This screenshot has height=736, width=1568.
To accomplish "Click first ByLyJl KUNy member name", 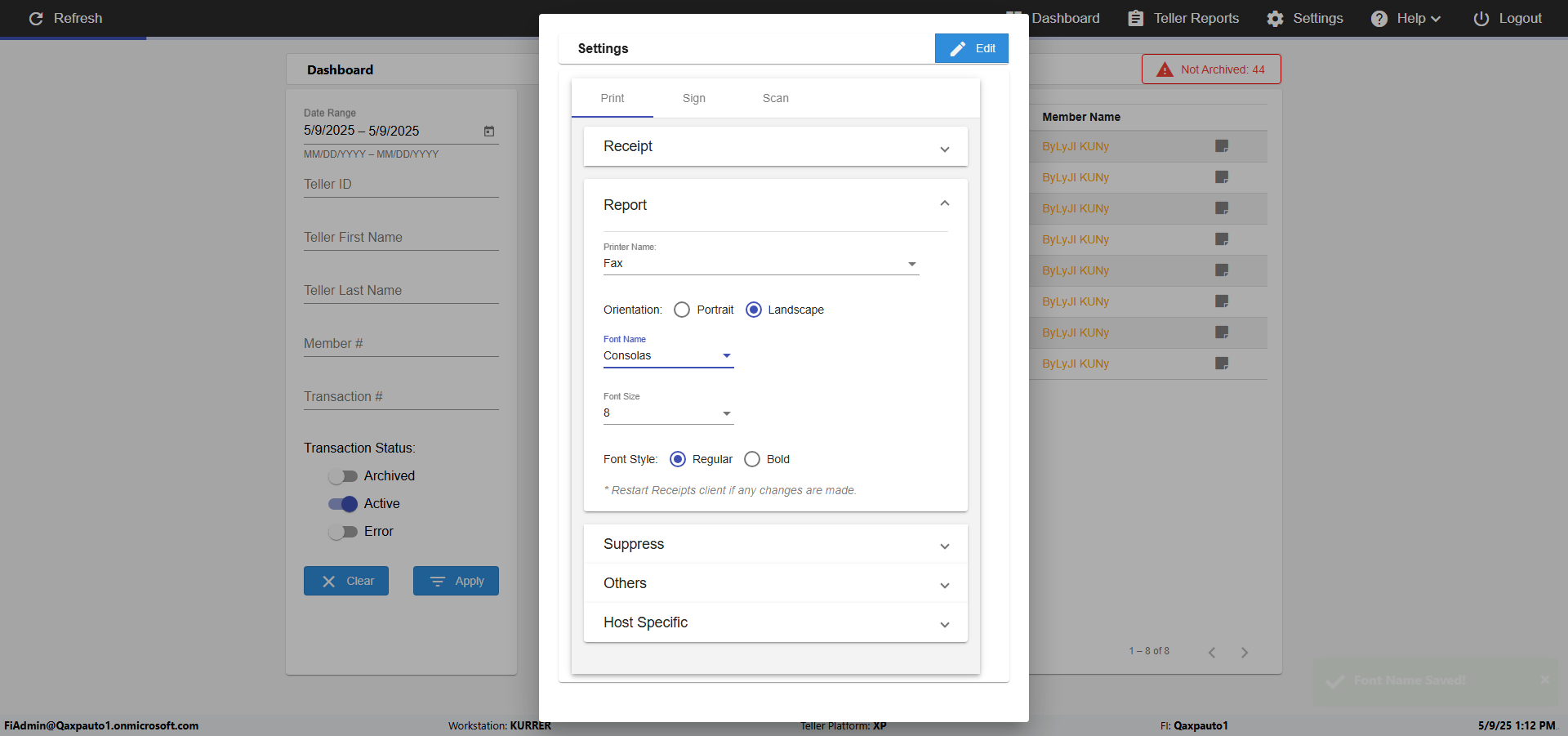I will [x=1076, y=146].
